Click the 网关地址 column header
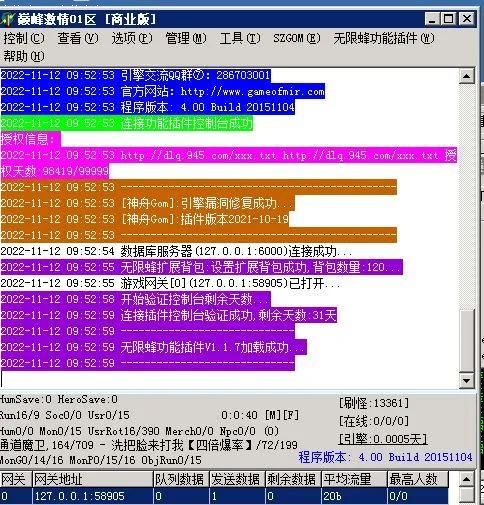 pos(92,479)
